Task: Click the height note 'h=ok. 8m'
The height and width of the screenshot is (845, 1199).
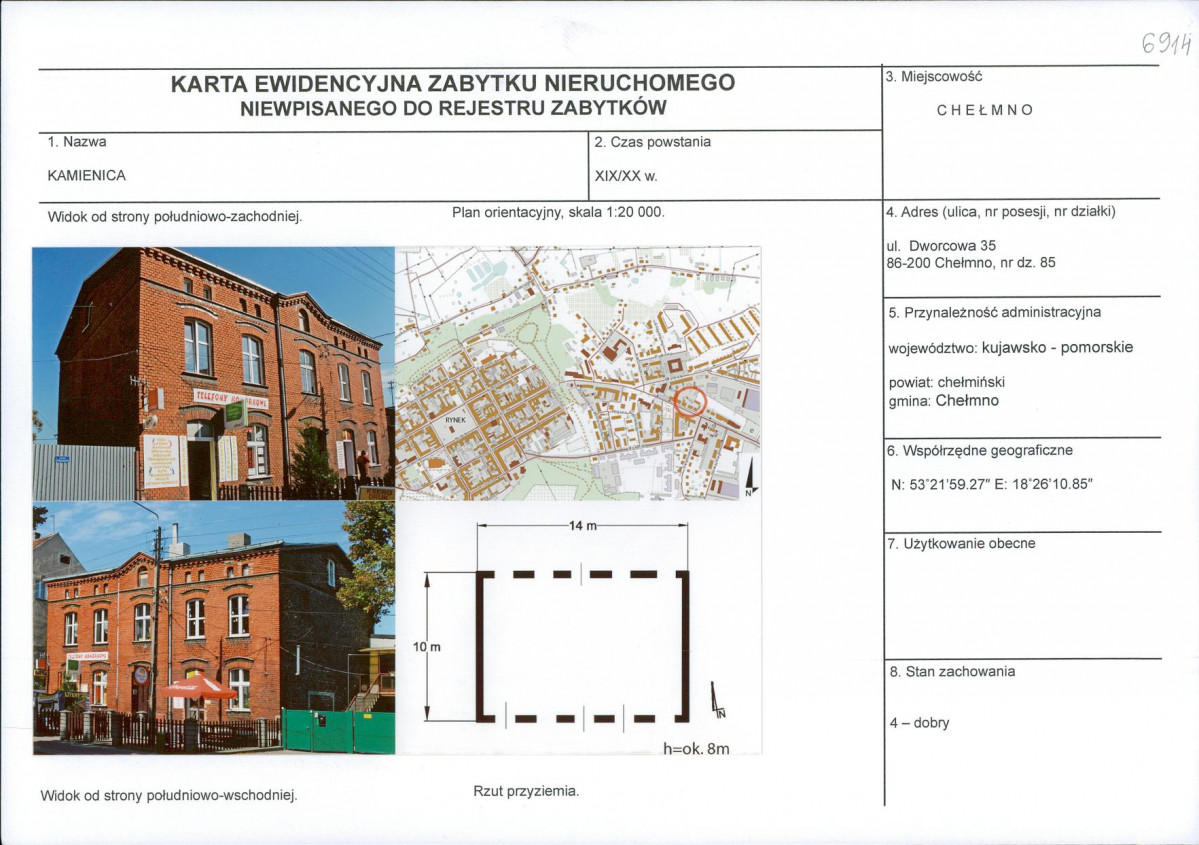Action: coord(696,749)
